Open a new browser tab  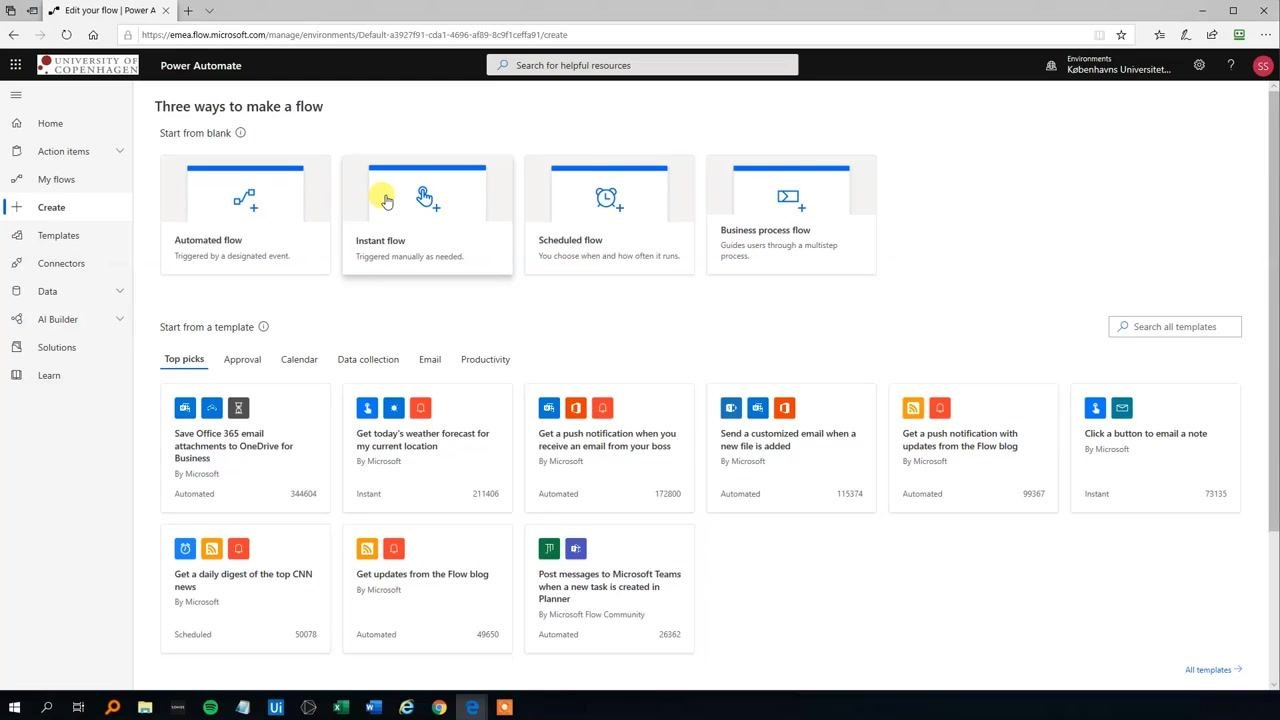187,11
